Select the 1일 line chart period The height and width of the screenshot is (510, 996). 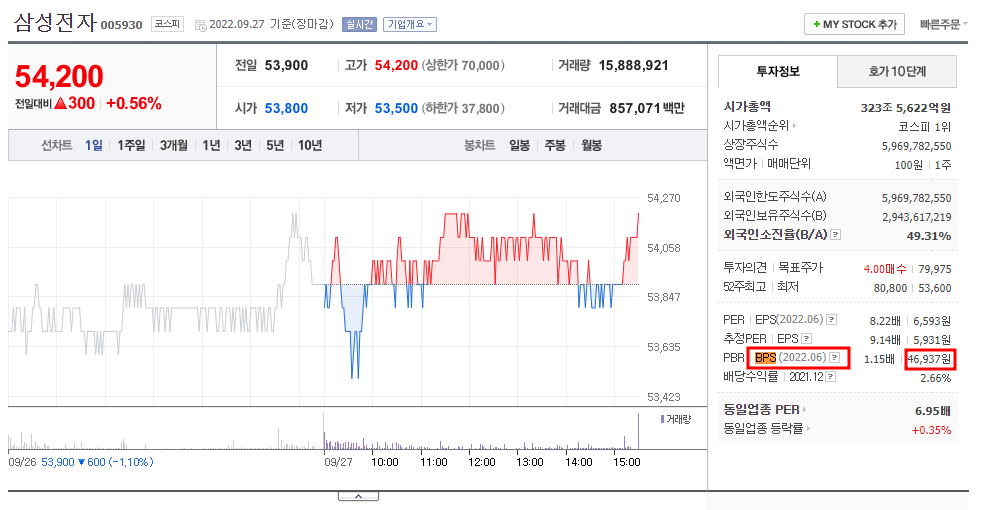[93, 145]
